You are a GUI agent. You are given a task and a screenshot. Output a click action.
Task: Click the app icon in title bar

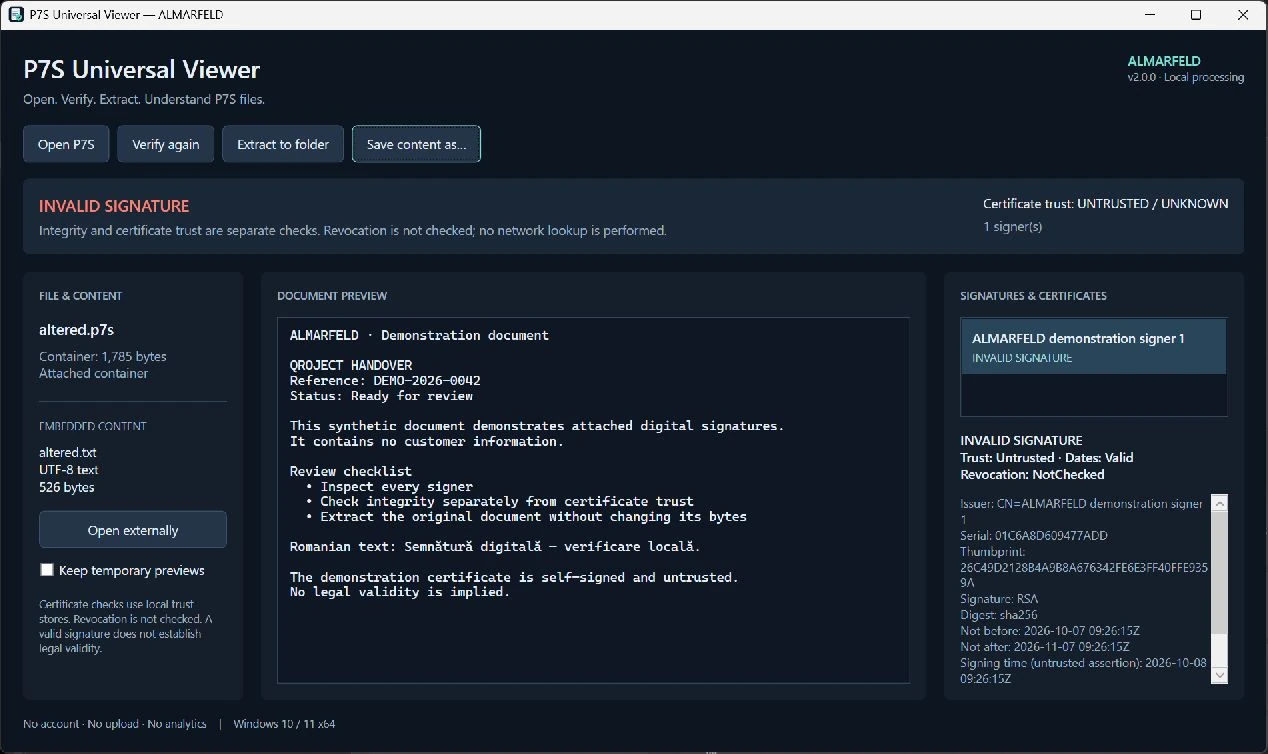tap(16, 15)
